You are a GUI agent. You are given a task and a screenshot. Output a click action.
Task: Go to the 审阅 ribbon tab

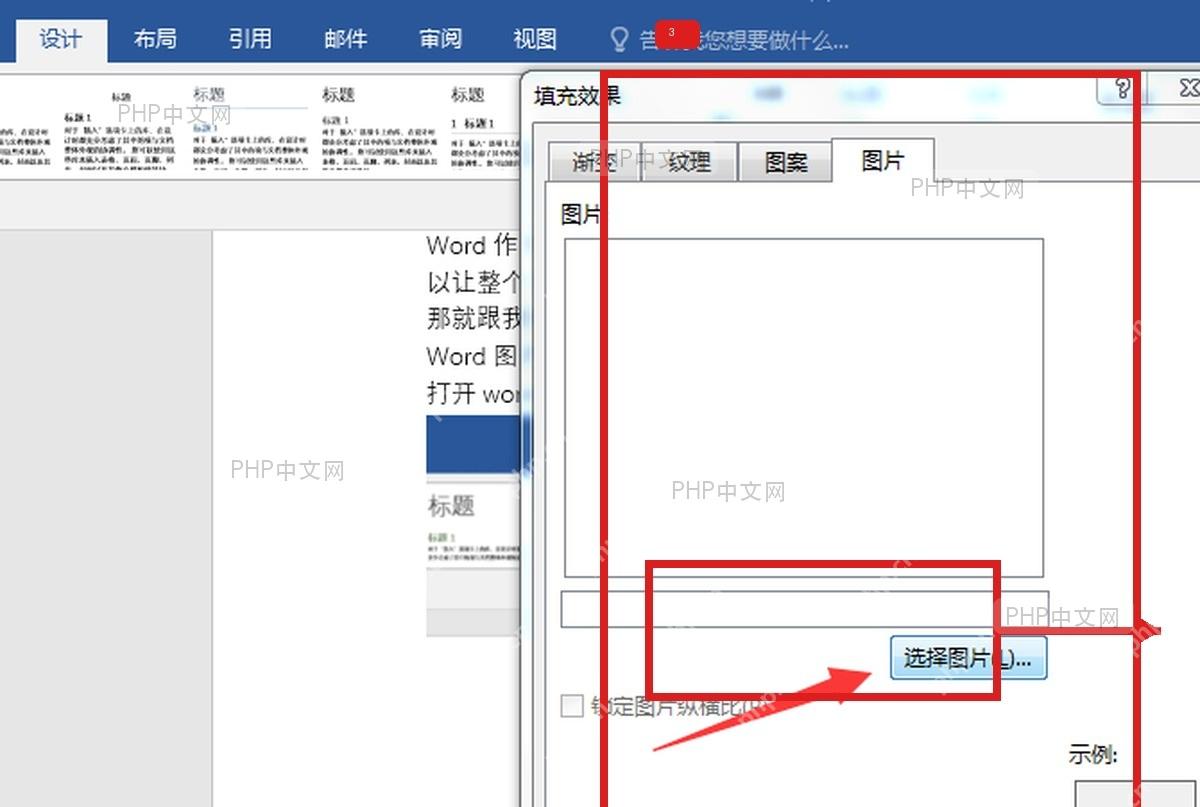pyautogui.click(x=441, y=39)
